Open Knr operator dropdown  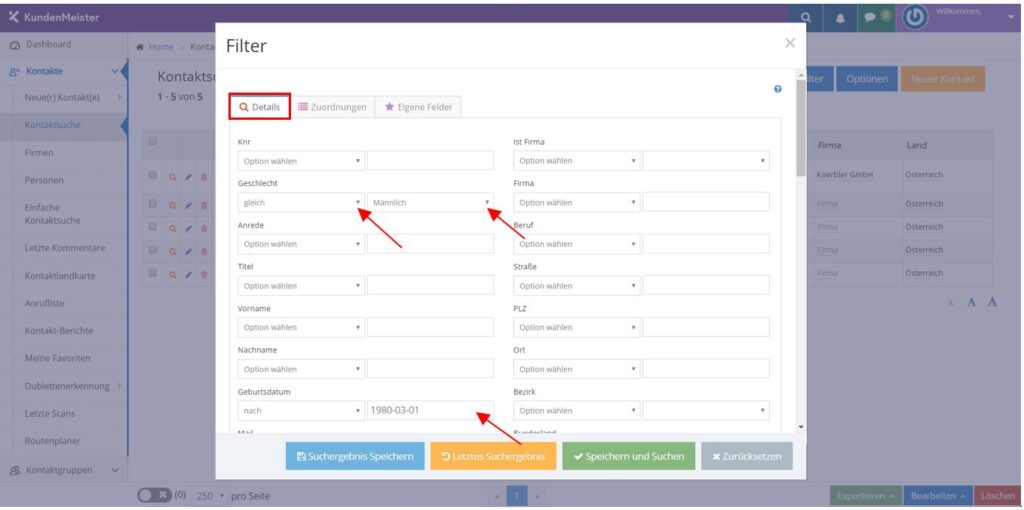pyautogui.click(x=301, y=161)
